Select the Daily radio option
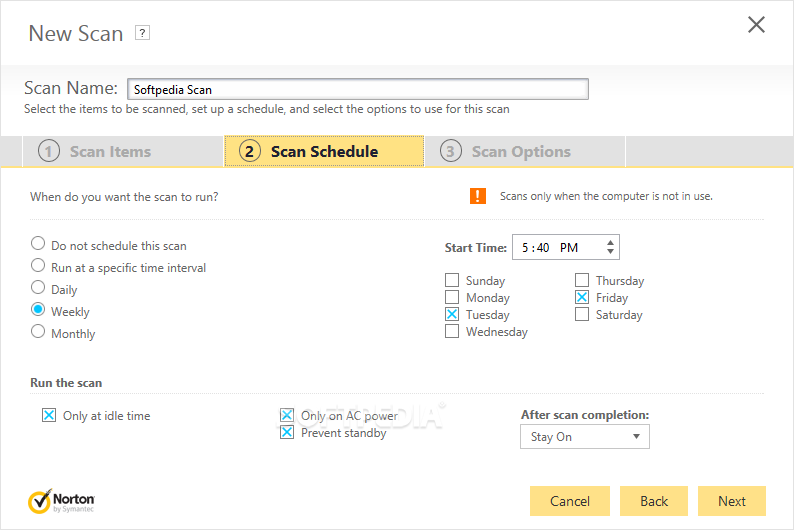 (x=38, y=288)
